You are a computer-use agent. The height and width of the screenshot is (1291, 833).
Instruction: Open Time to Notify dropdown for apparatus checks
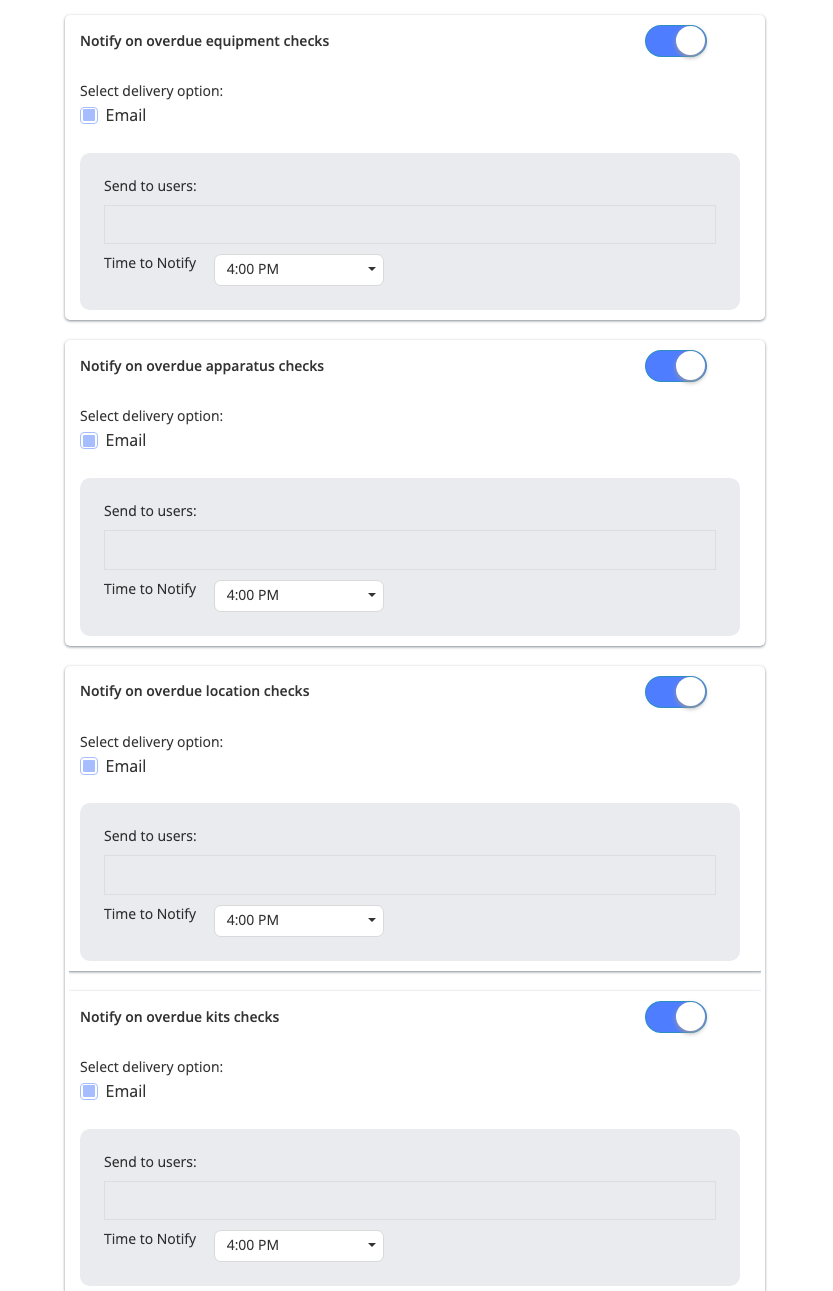(299, 595)
